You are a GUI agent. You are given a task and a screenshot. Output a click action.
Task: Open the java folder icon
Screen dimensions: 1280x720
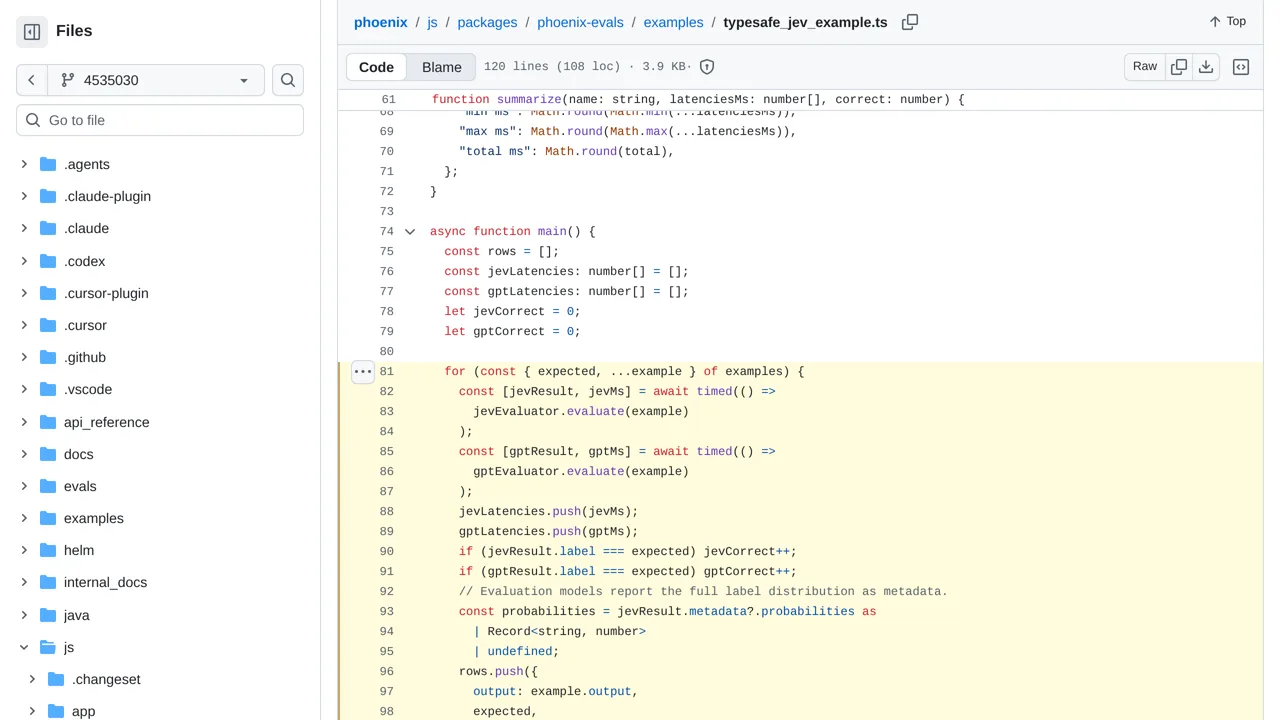tap(48, 615)
